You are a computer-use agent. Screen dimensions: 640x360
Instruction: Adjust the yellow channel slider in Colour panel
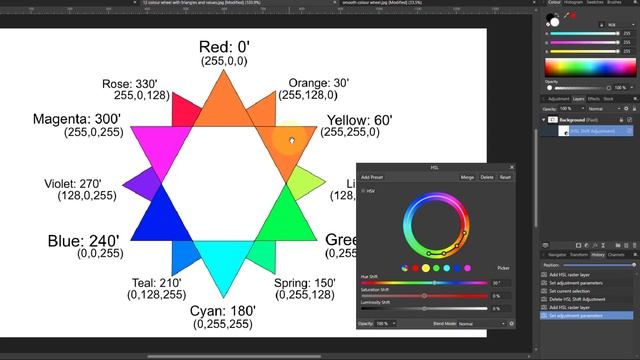click(x=584, y=51)
